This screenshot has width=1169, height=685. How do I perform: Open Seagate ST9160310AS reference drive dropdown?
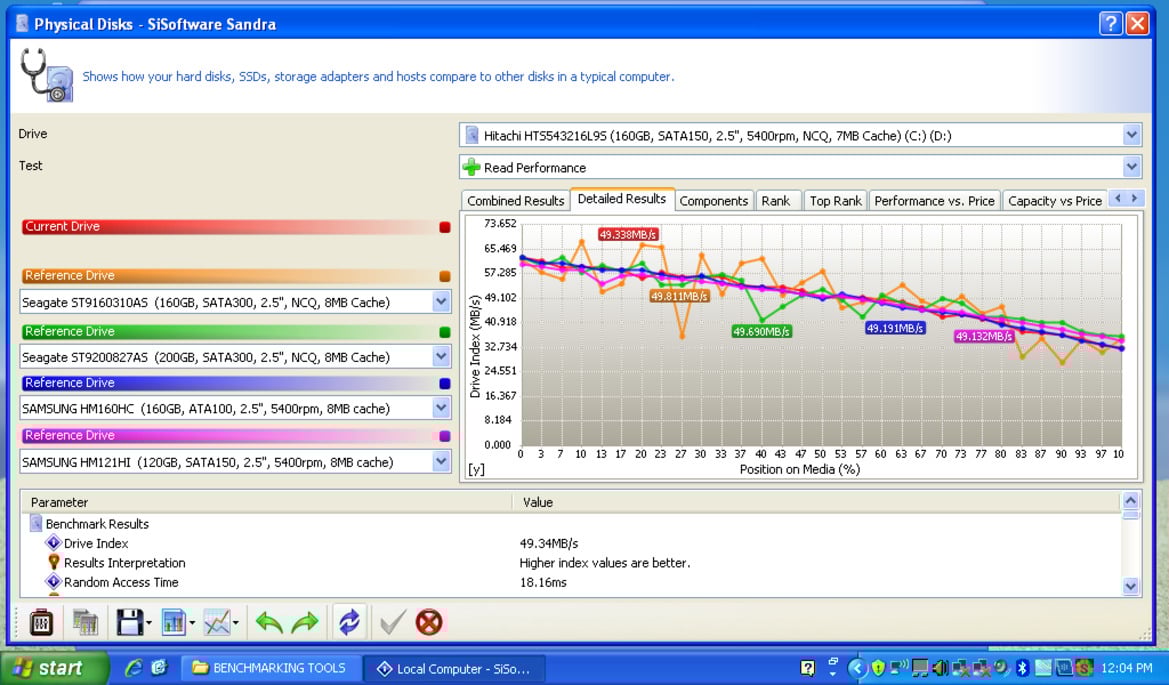coord(441,302)
